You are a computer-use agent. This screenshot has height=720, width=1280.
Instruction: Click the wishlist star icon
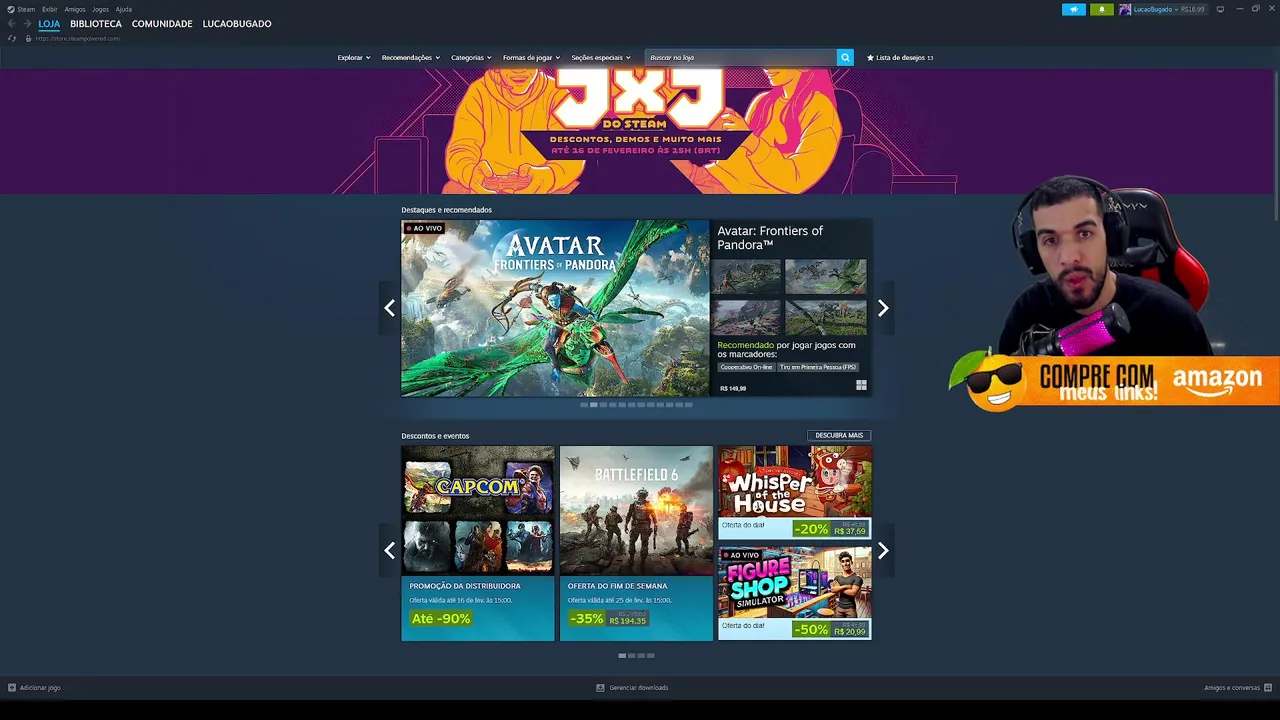click(870, 58)
